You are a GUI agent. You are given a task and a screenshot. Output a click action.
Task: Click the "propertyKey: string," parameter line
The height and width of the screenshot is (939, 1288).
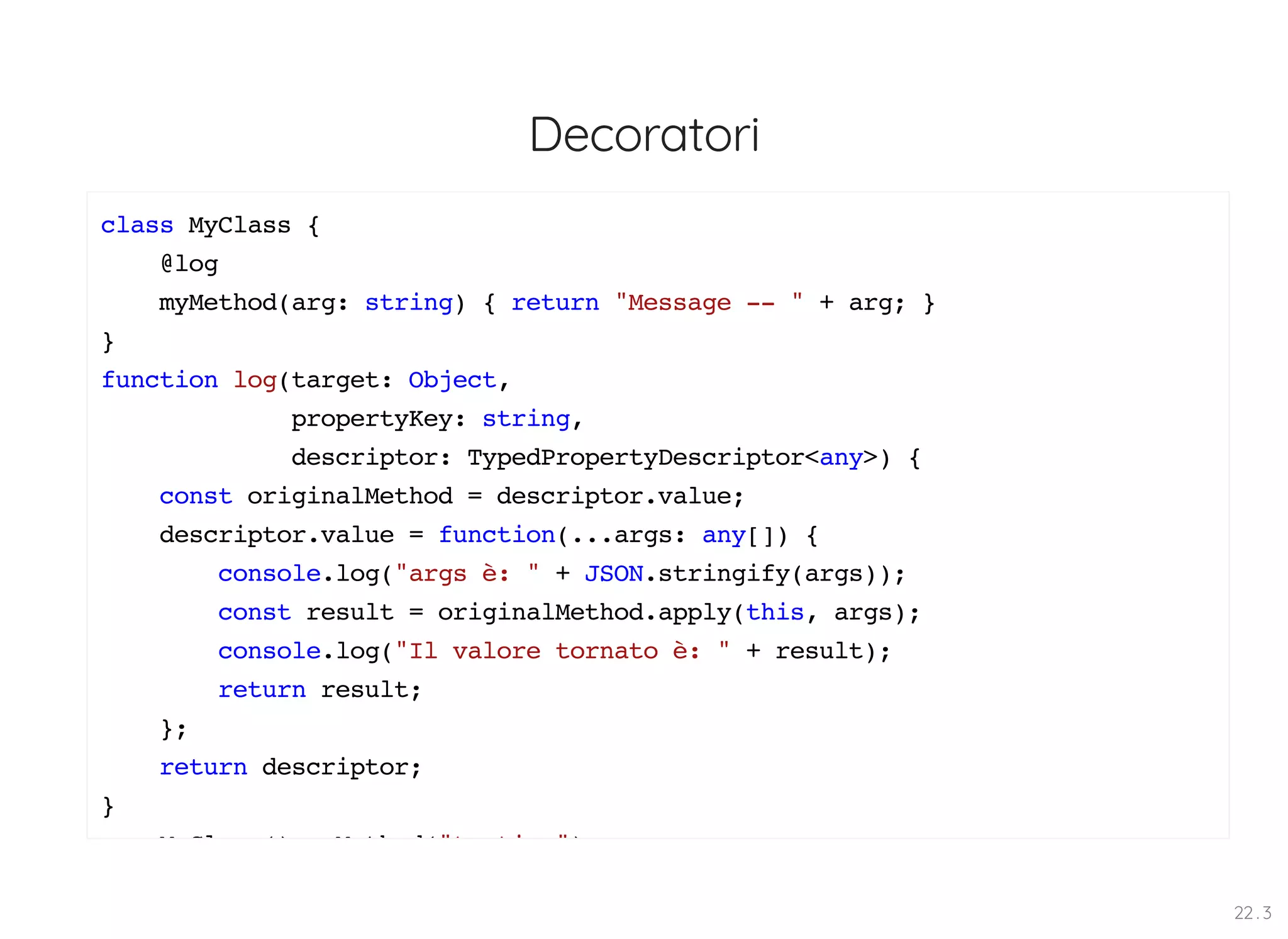click(437, 419)
